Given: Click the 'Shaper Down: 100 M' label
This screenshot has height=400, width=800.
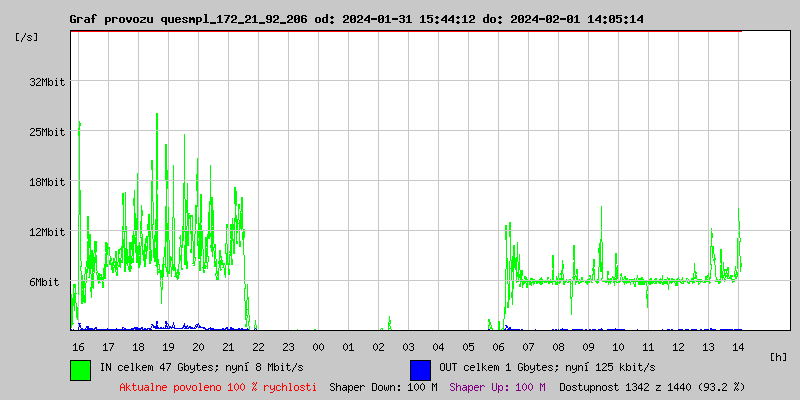Looking at the screenshot, I should tap(383, 387).
